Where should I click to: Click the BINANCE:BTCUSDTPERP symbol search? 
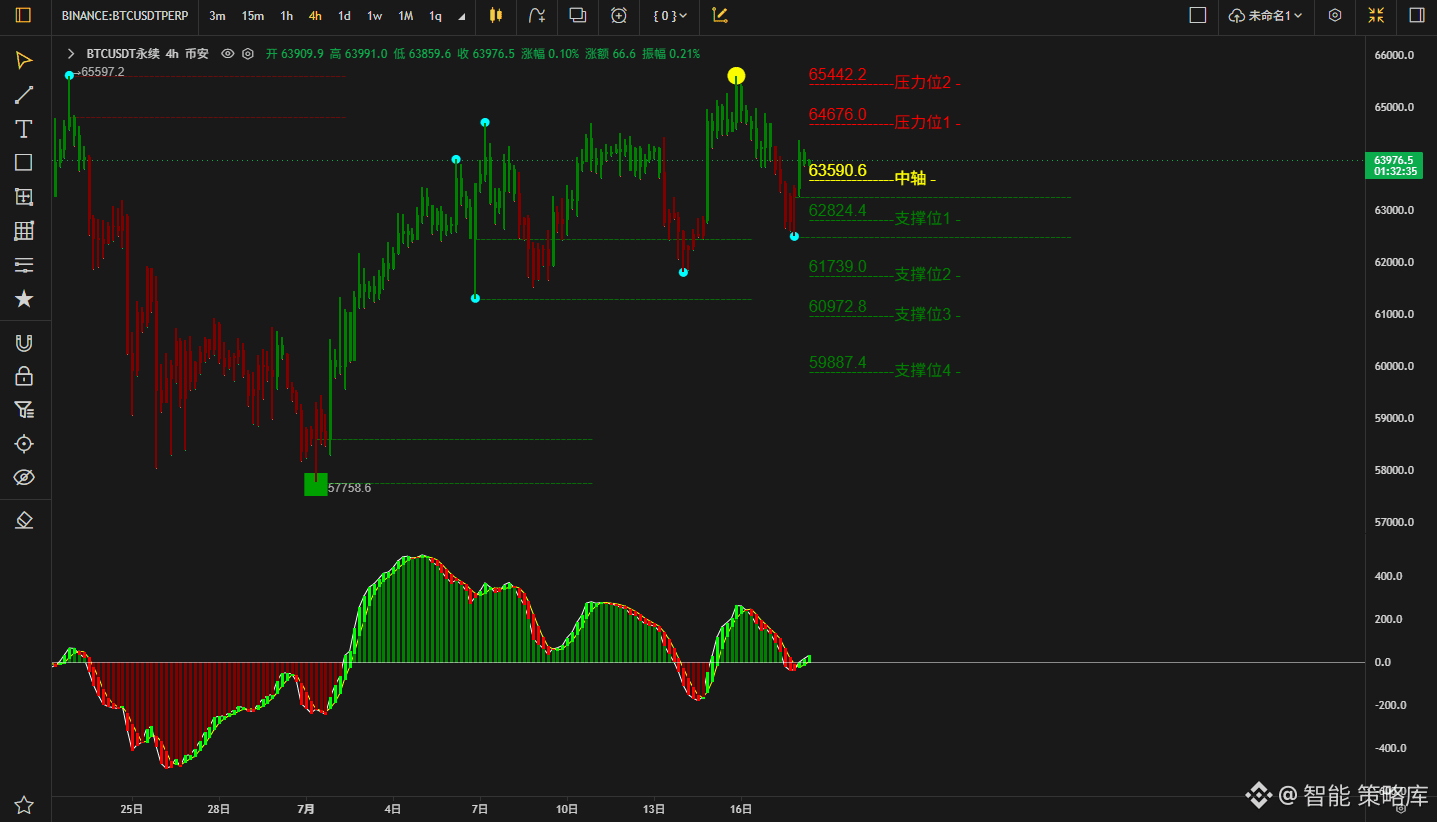125,16
